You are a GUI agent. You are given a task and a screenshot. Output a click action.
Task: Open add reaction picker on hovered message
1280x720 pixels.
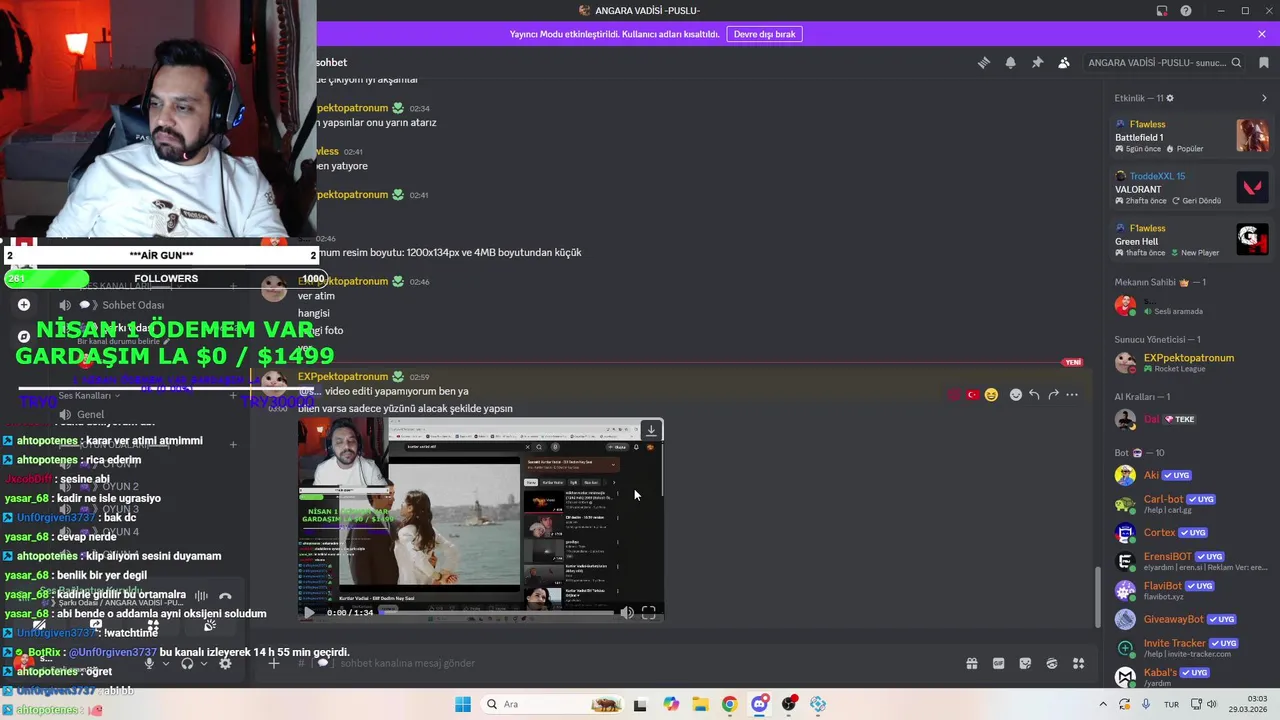1016,395
